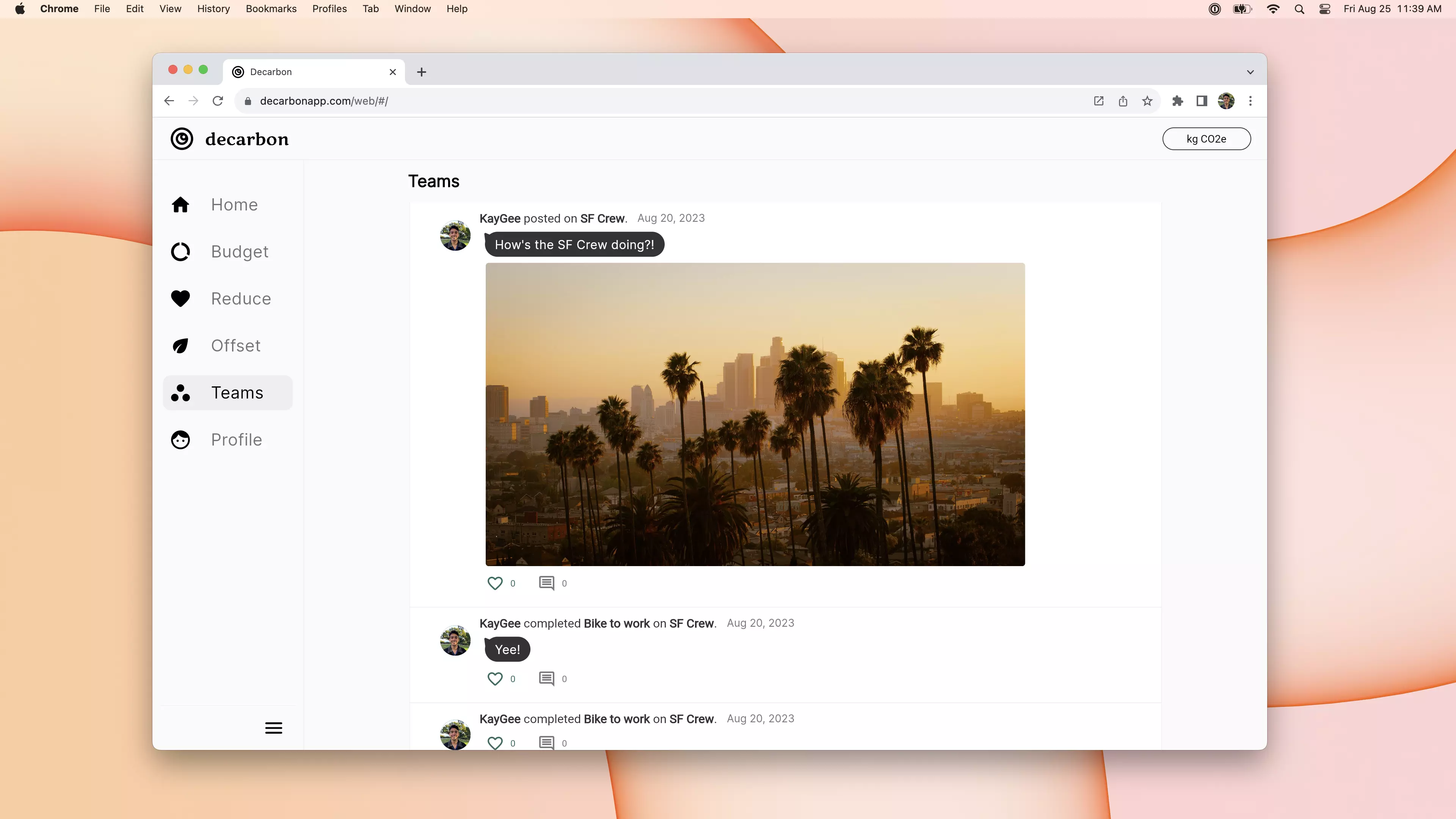The height and width of the screenshot is (819, 1456).
Task: Reload the Decarbon page
Action: [218, 101]
